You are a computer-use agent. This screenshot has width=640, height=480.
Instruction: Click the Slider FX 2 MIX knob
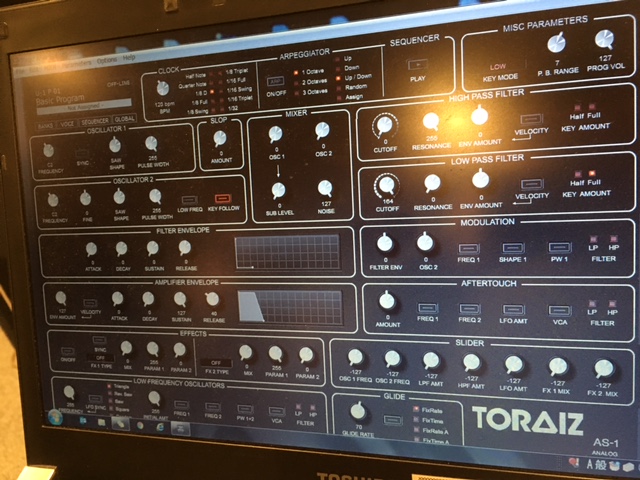pos(604,368)
